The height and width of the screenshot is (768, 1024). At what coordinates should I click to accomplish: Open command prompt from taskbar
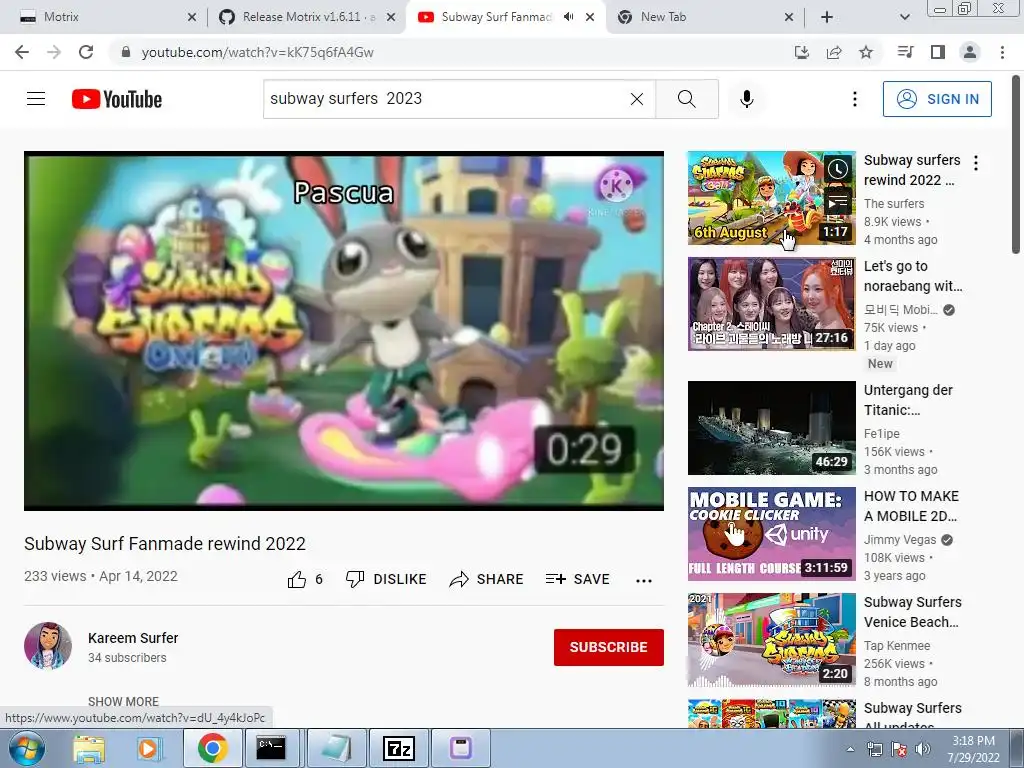pyautogui.click(x=271, y=748)
